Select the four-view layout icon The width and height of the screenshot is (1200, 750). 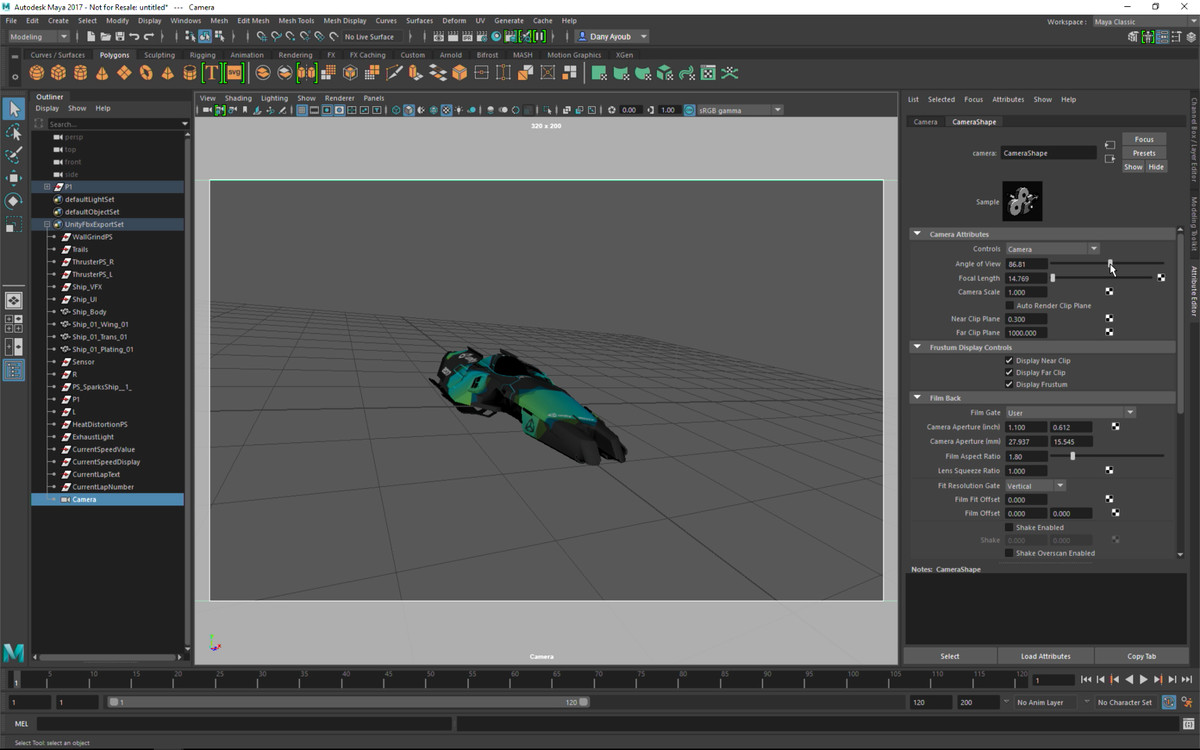pos(14,324)
